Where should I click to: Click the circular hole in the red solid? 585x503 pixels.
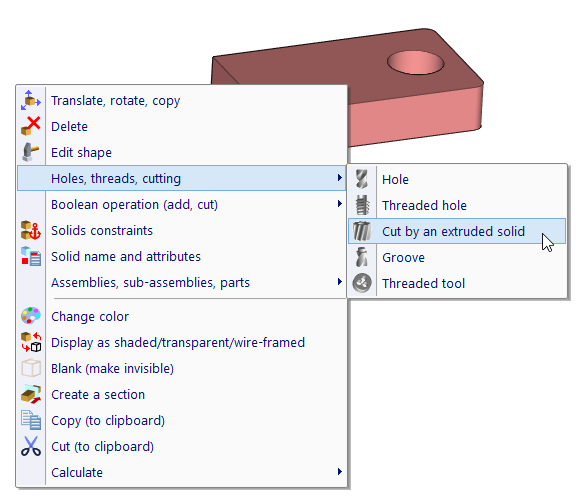[415, 62]
